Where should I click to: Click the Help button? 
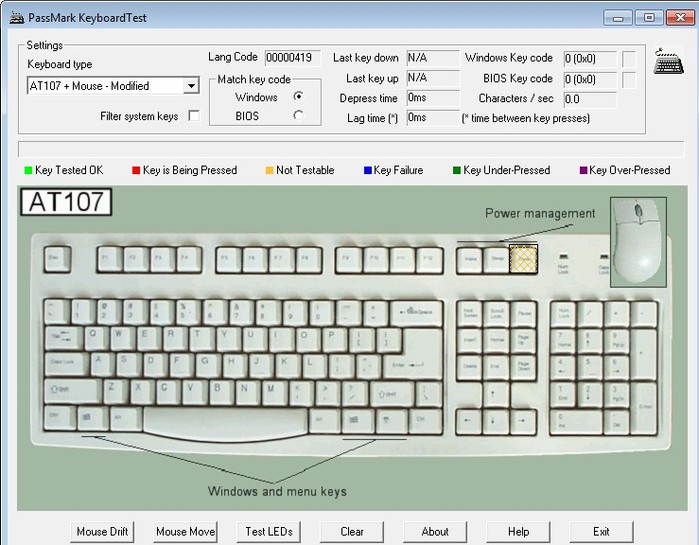tap(518, 532)
